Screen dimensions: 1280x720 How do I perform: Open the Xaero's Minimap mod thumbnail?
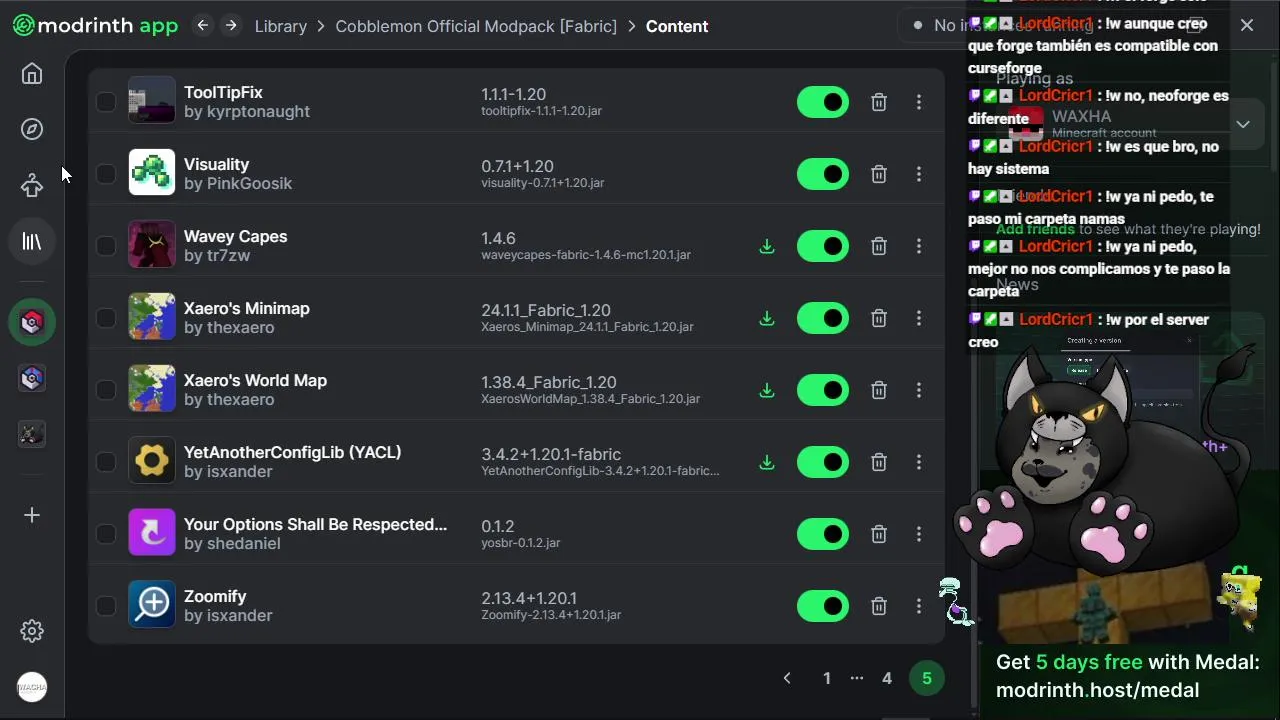(x=152, y=318)
